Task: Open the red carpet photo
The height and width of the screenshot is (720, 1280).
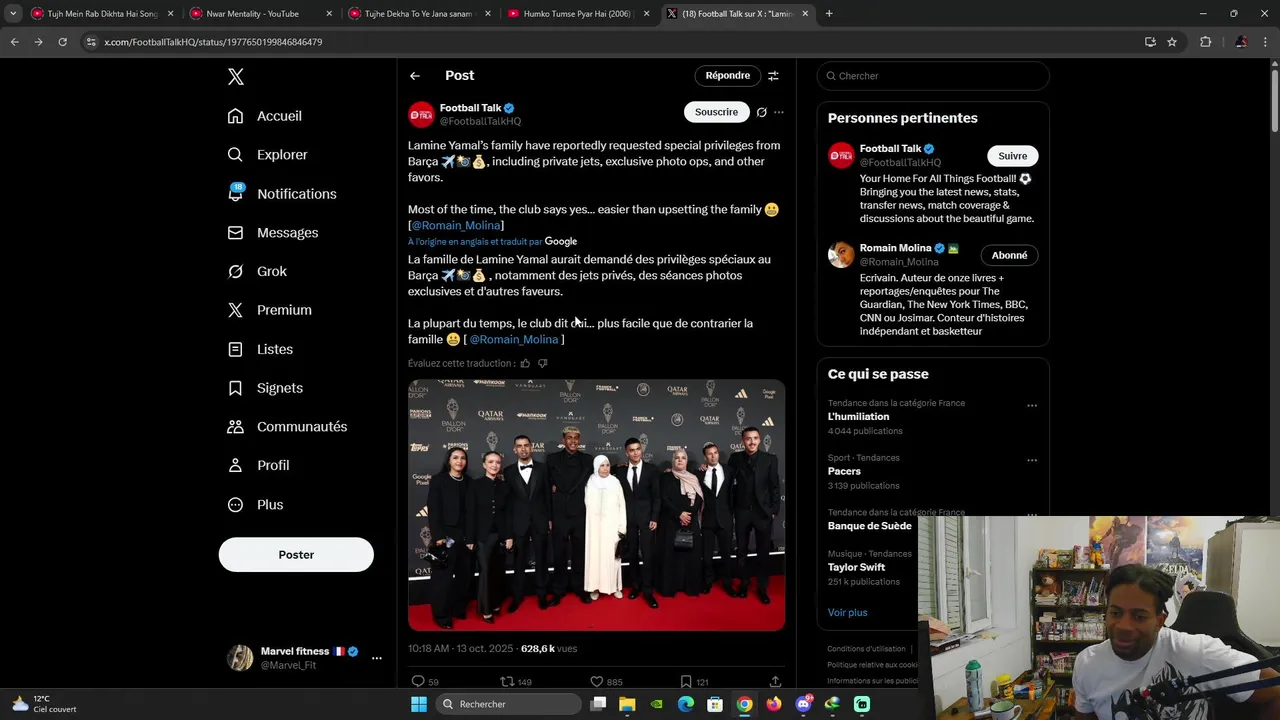Action: point(596,505)
